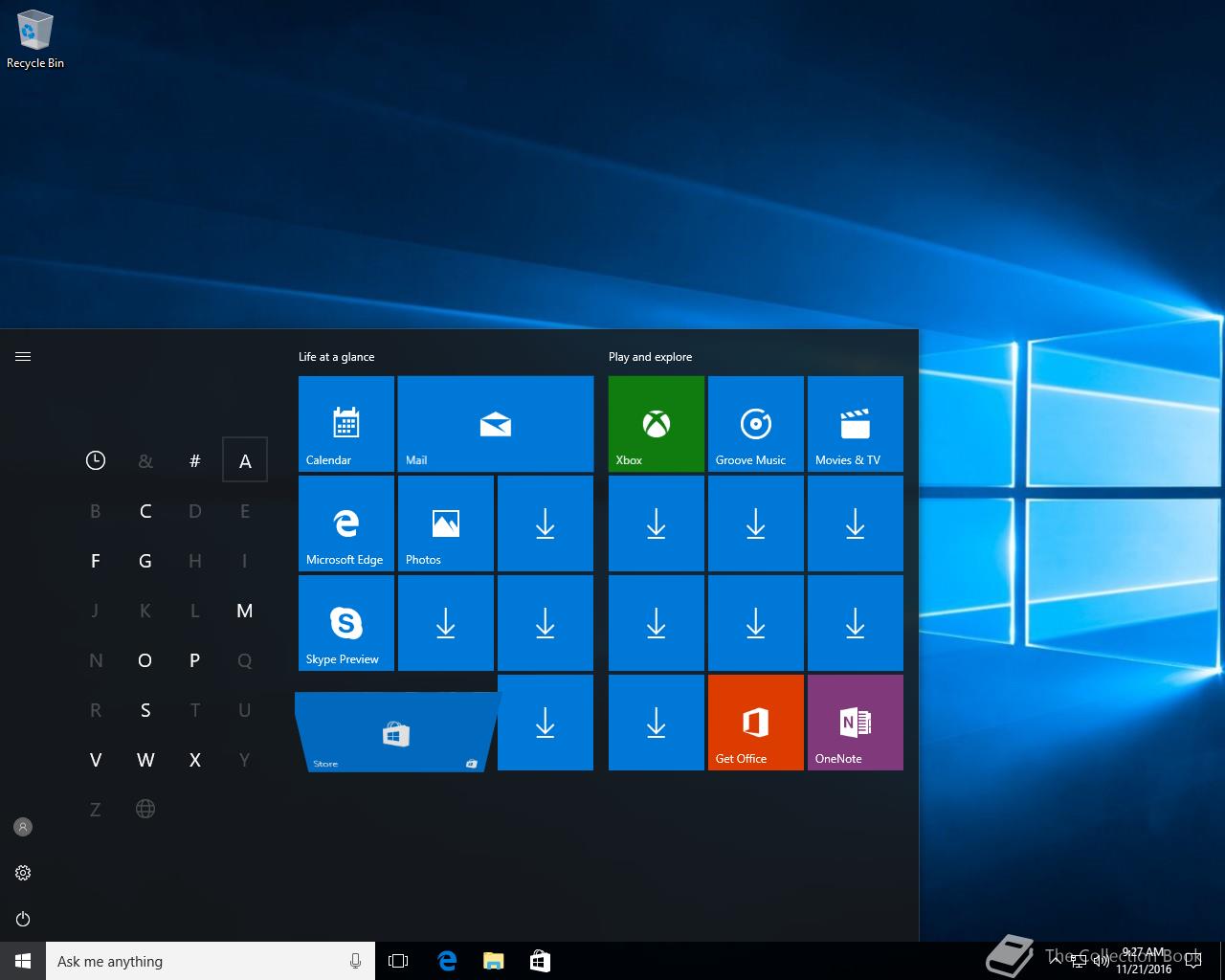The image size is (1225, 980).
Task: Jump to Recently added clock icon
Action: point(96,460)
